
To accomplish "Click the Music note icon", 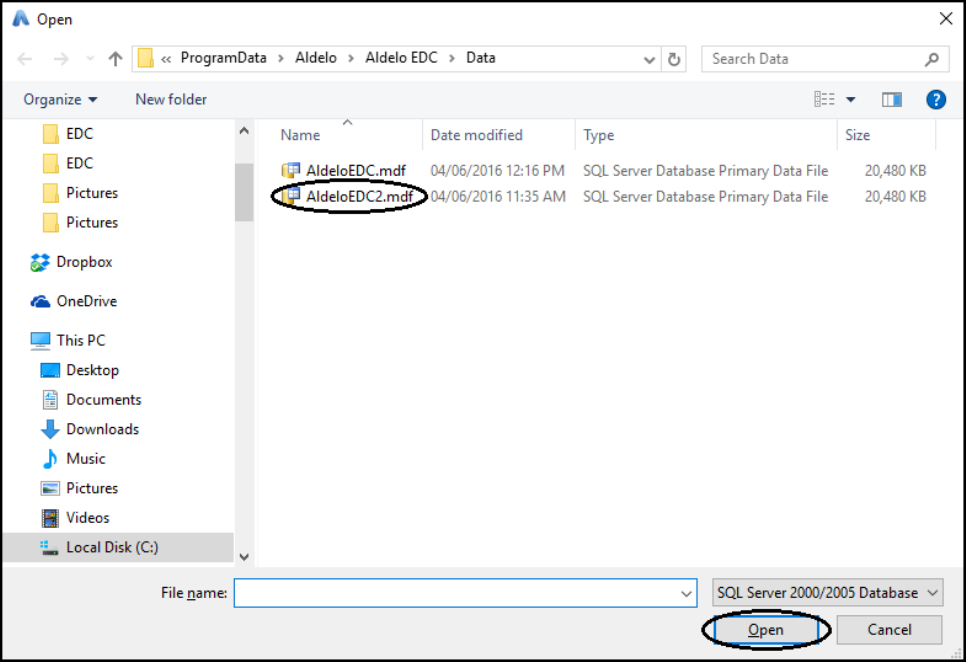I will [x=50, y=459].
